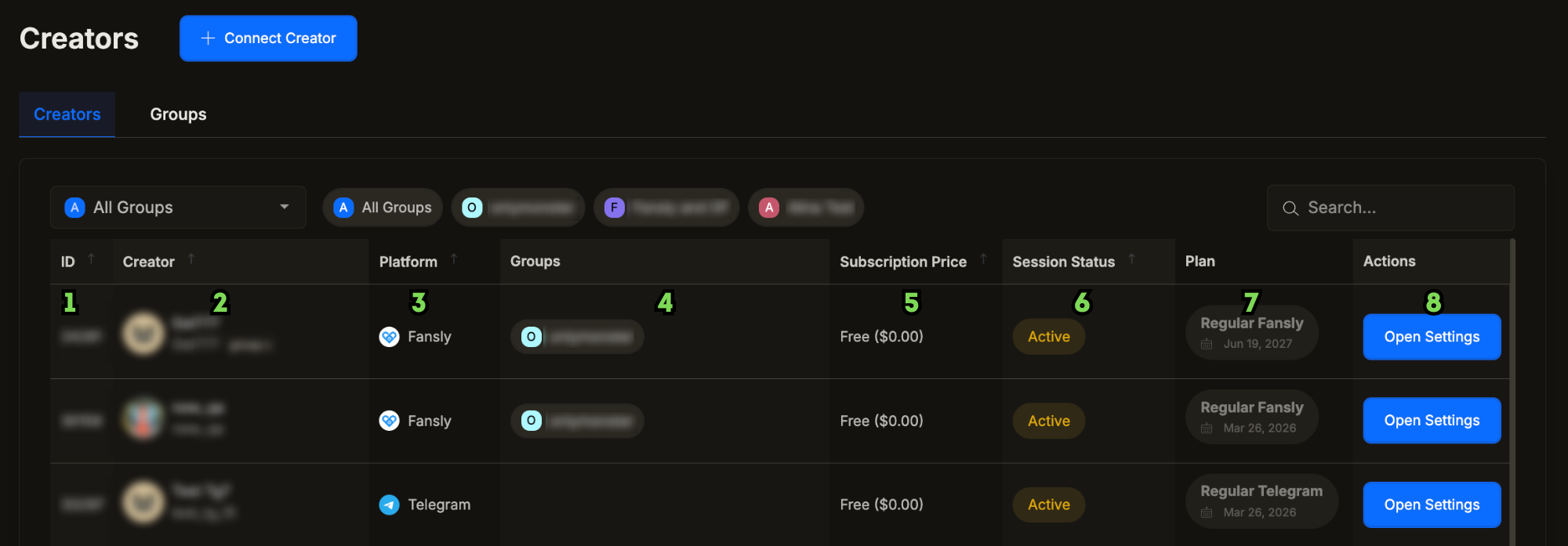Click the Fansly icon in first row

pos(389,337)
